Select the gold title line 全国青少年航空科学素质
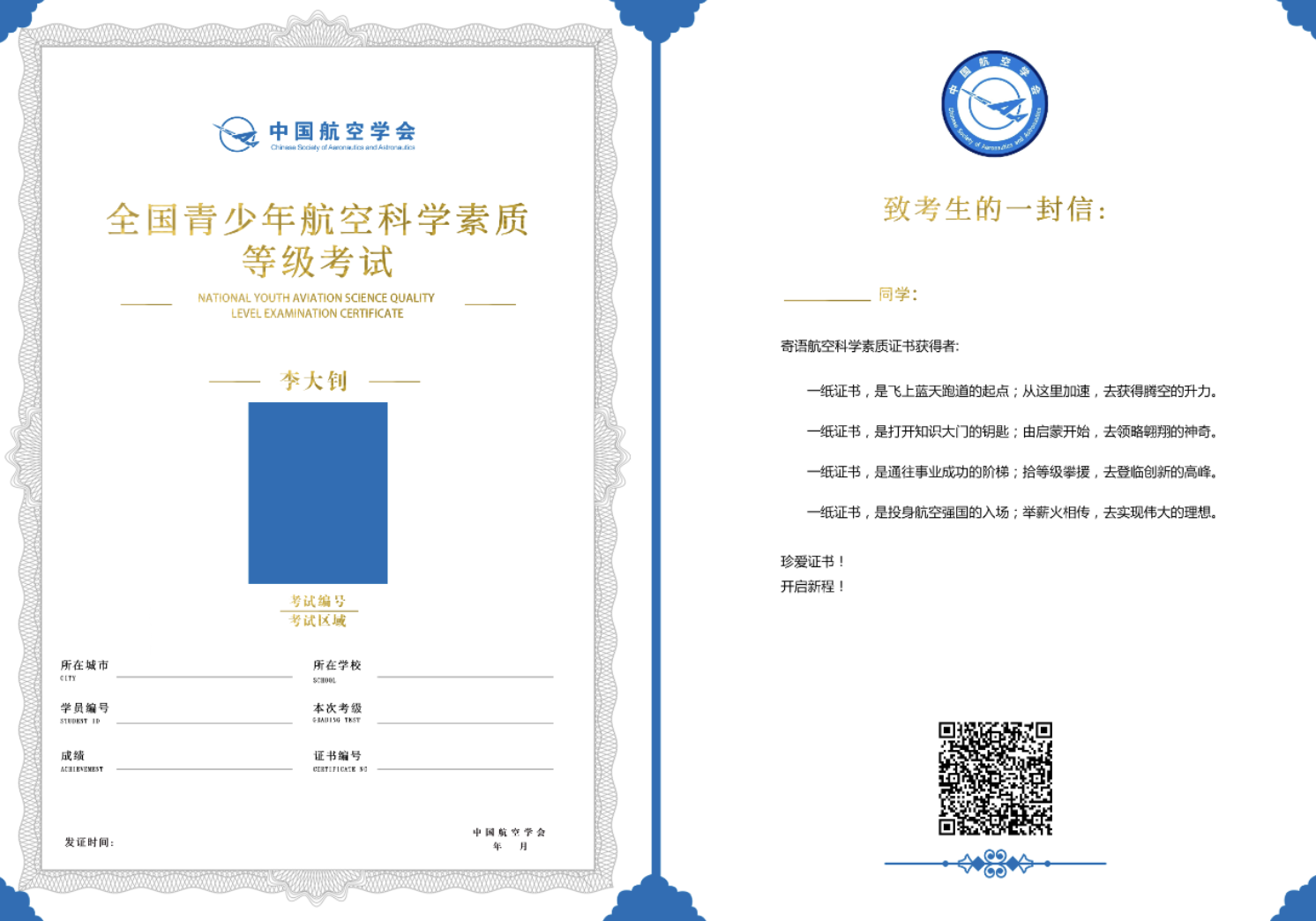 tap(318, 219)
